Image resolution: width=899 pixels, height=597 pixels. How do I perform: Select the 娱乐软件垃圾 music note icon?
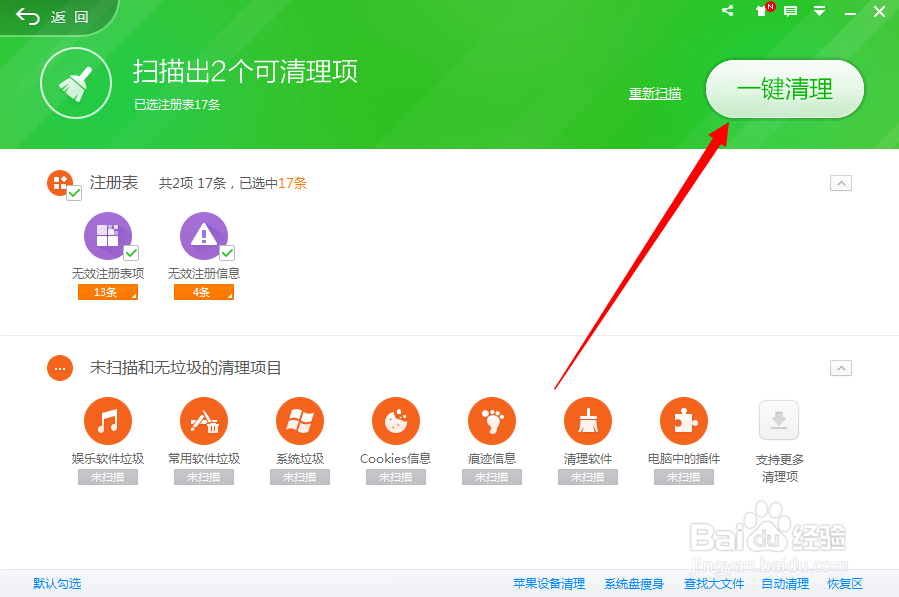(x=108, y=421)
